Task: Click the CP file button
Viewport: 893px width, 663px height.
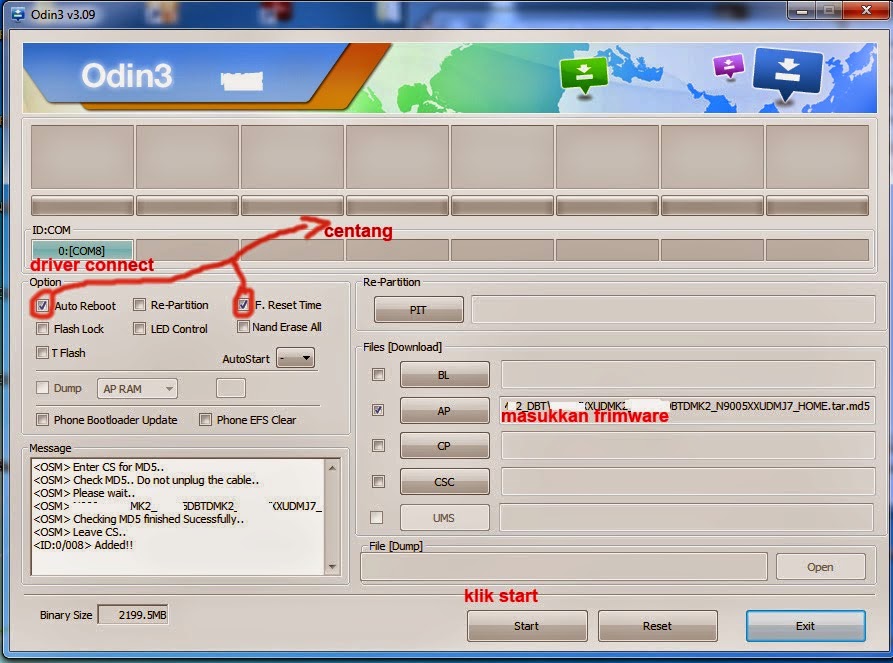Action: pos(445,446)
